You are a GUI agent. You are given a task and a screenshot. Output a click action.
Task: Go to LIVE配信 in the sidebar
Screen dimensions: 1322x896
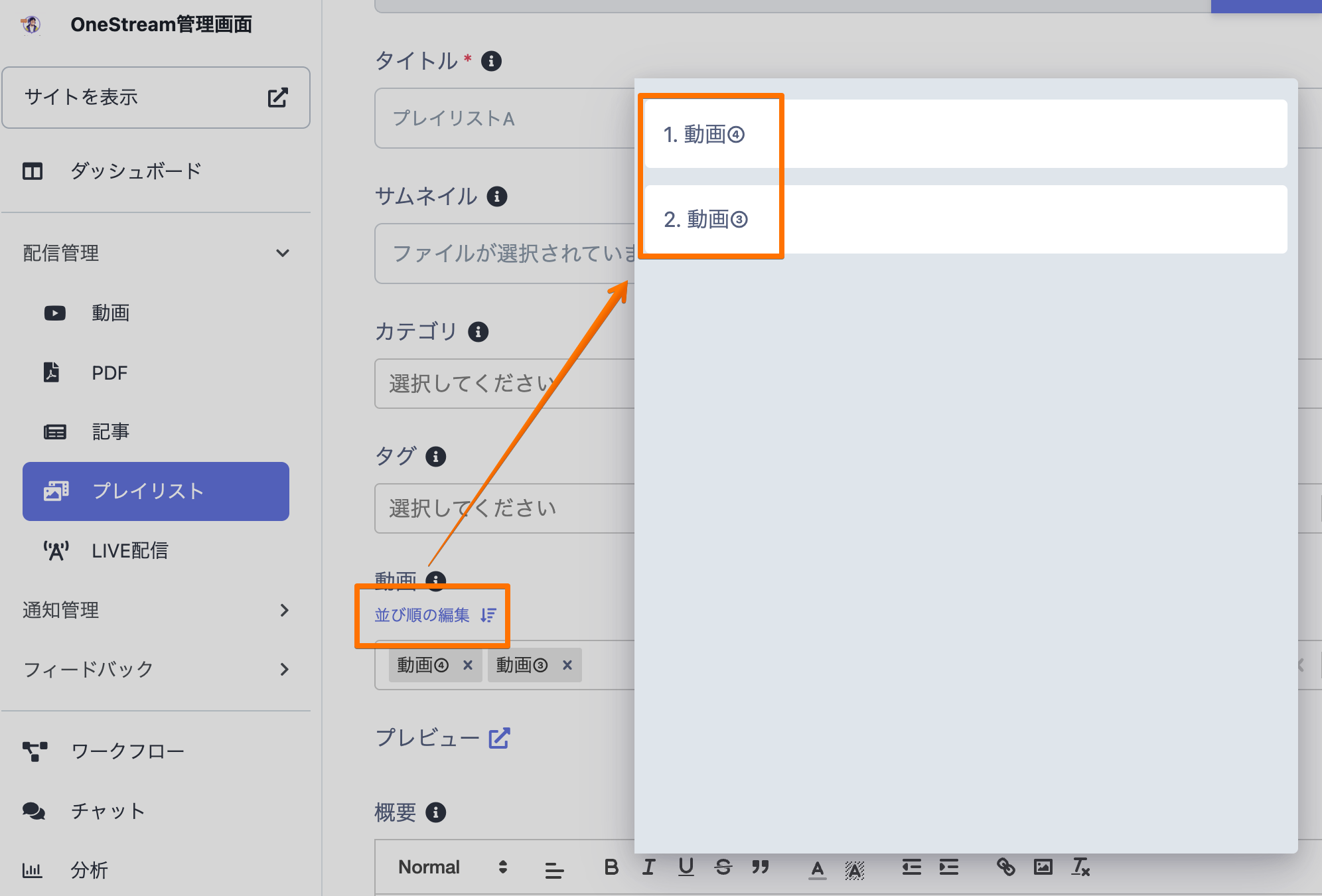click(x=129, y=550)
